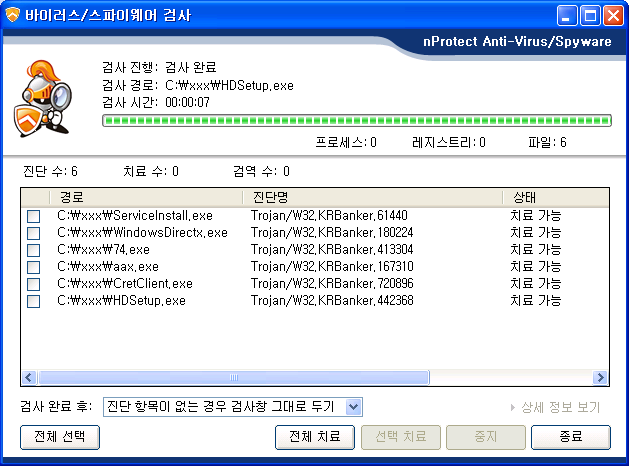Image resolution: width=629 pixels, height=466 pixels.
Task: Select path C:\xxx\aax.exe
Action: point(108,267)
